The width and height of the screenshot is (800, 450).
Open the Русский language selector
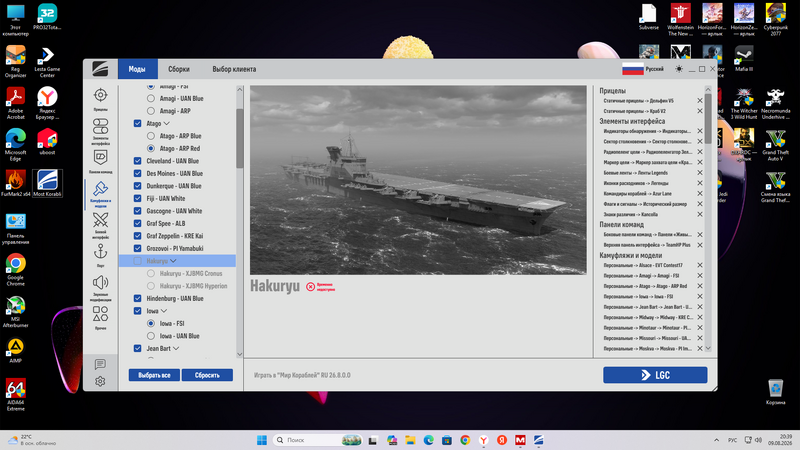tap(643, 69)
